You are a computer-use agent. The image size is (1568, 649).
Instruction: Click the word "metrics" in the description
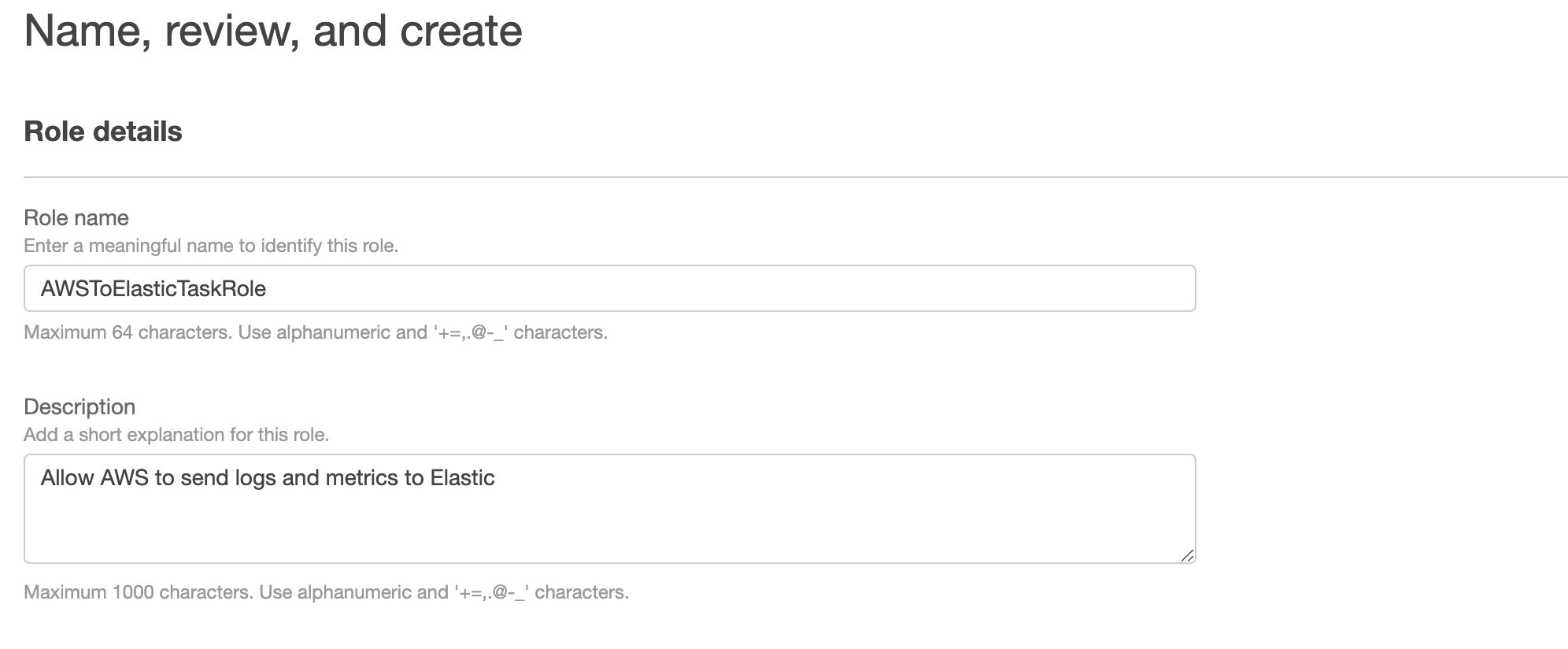362,478
